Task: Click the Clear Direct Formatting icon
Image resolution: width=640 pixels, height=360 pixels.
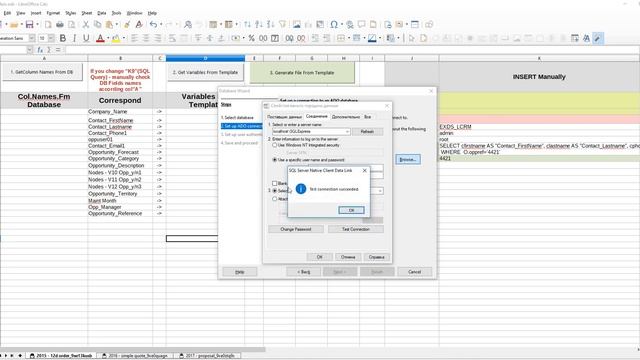Action: coord(139,25)
